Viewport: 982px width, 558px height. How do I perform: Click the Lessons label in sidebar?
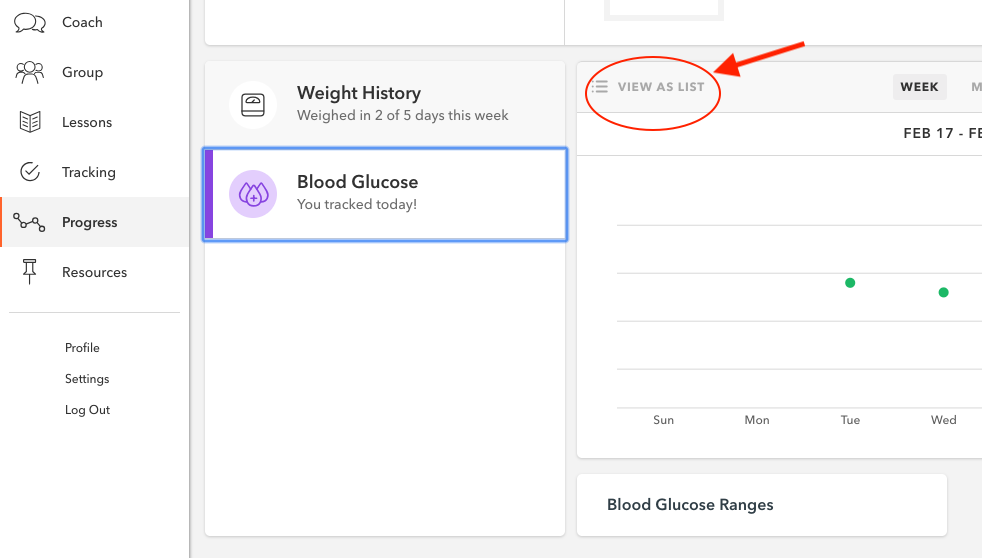[87, 122]
